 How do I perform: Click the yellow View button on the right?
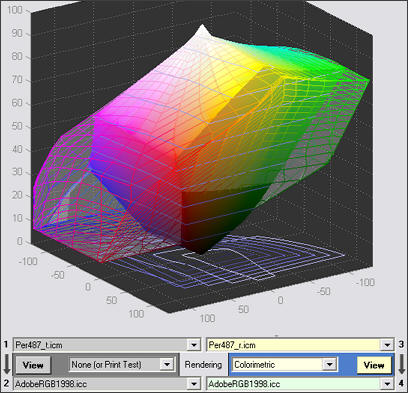coord(374,365)
